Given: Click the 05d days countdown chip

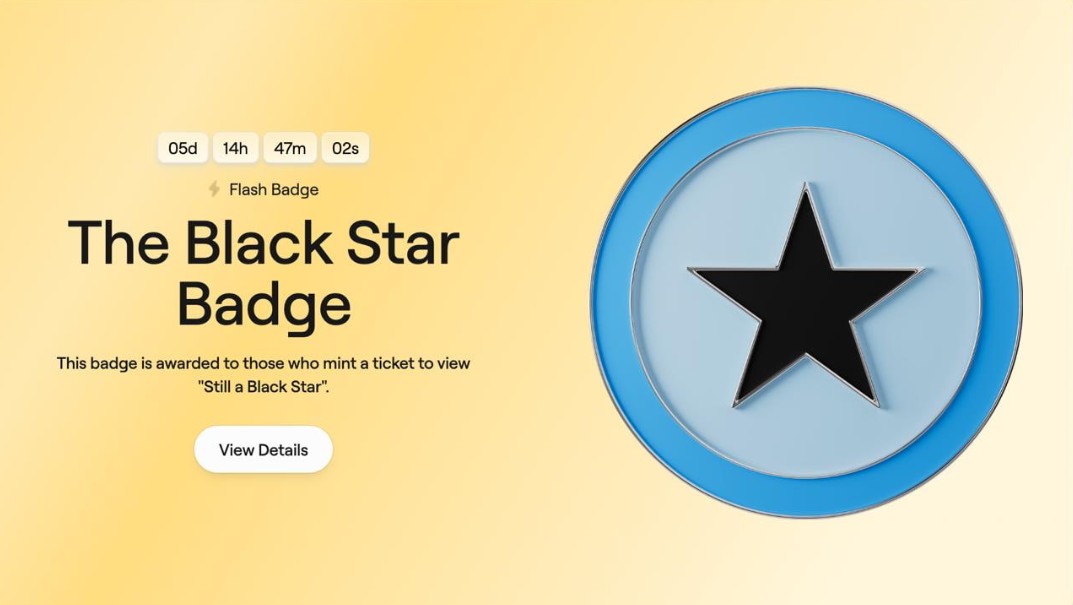Looking at the screenshot, I should click(183, 148).
